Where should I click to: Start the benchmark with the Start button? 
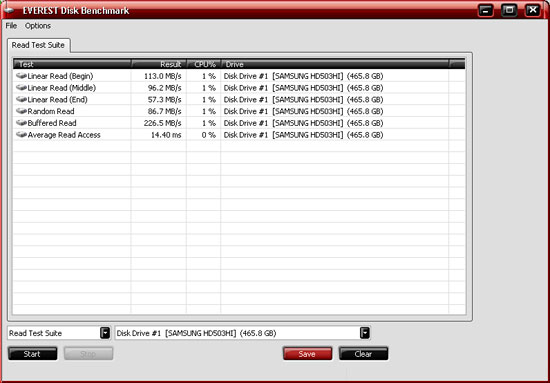pyautogui.click(x=32, y=354)
